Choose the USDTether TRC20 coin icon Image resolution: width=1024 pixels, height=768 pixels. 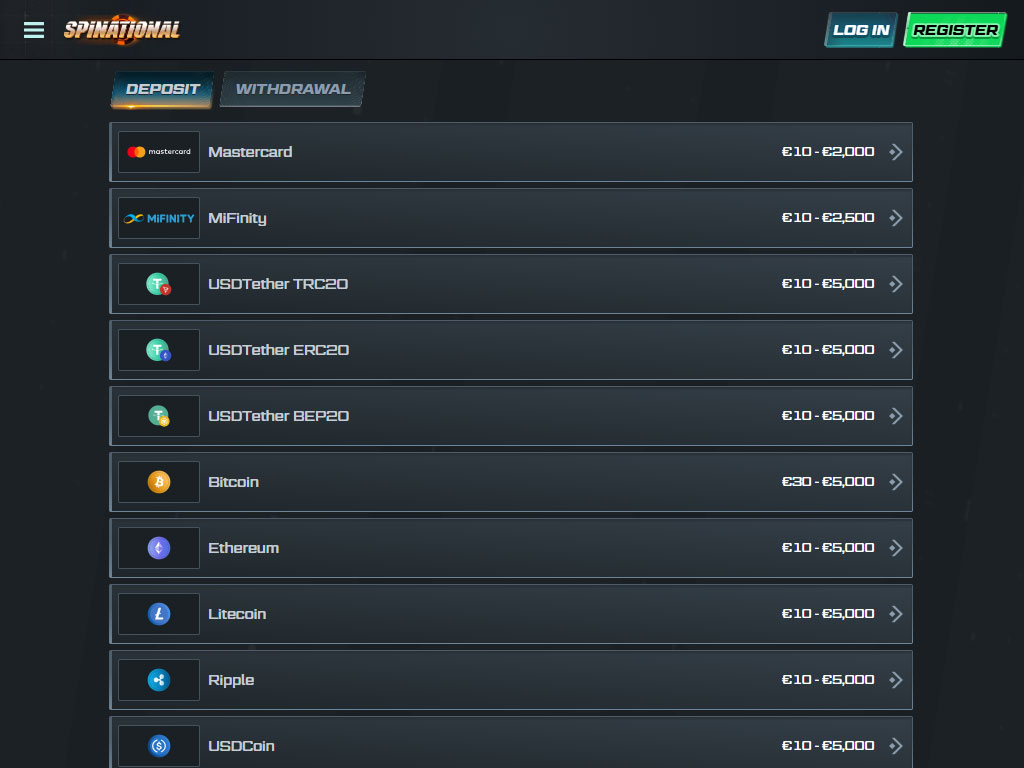[x=159, y=284]
